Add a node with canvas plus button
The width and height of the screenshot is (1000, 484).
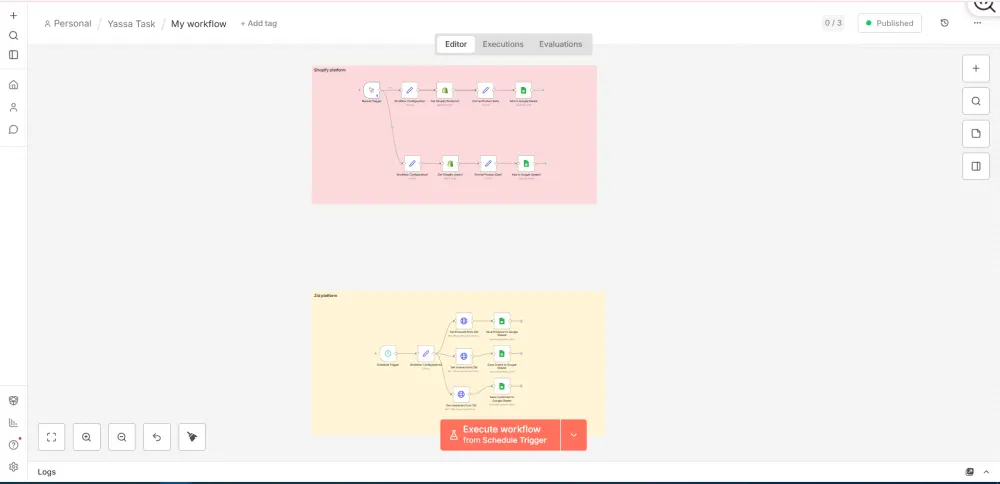click(976, 68)
